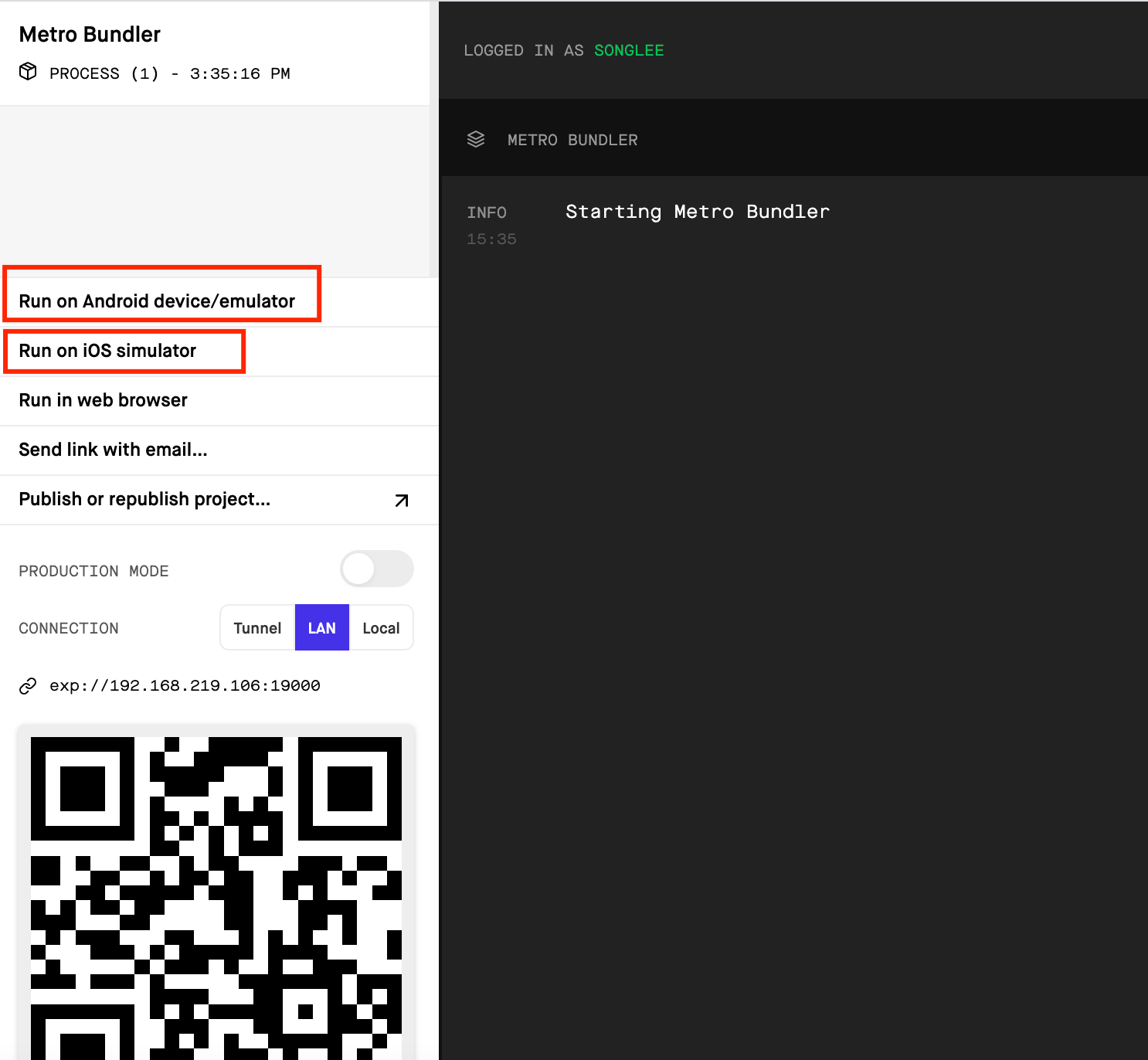Copy the exp://192.168.219.106:19000 address
This screenshot has height=1060, width=1148.
tap(185, 686)
